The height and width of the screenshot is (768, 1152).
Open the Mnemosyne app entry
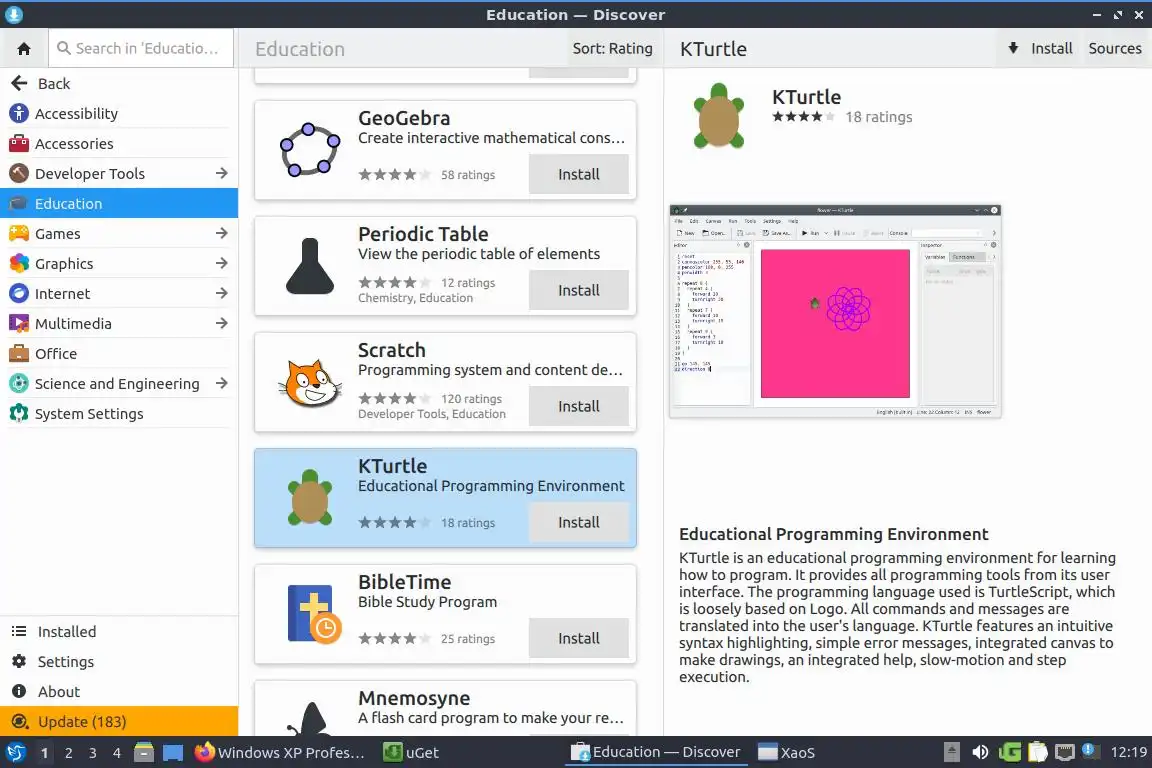(x=445, y=708)
